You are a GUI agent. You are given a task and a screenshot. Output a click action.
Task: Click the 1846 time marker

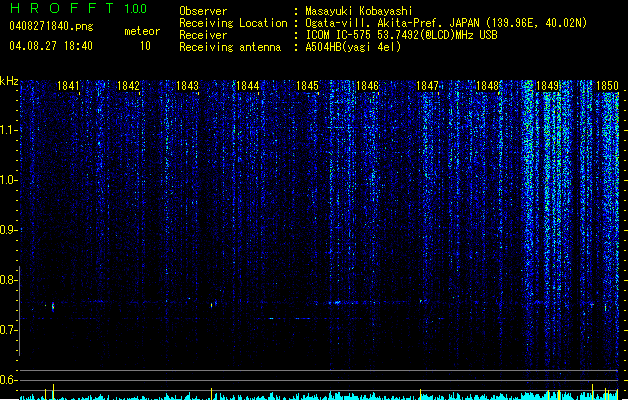[367, 86]
